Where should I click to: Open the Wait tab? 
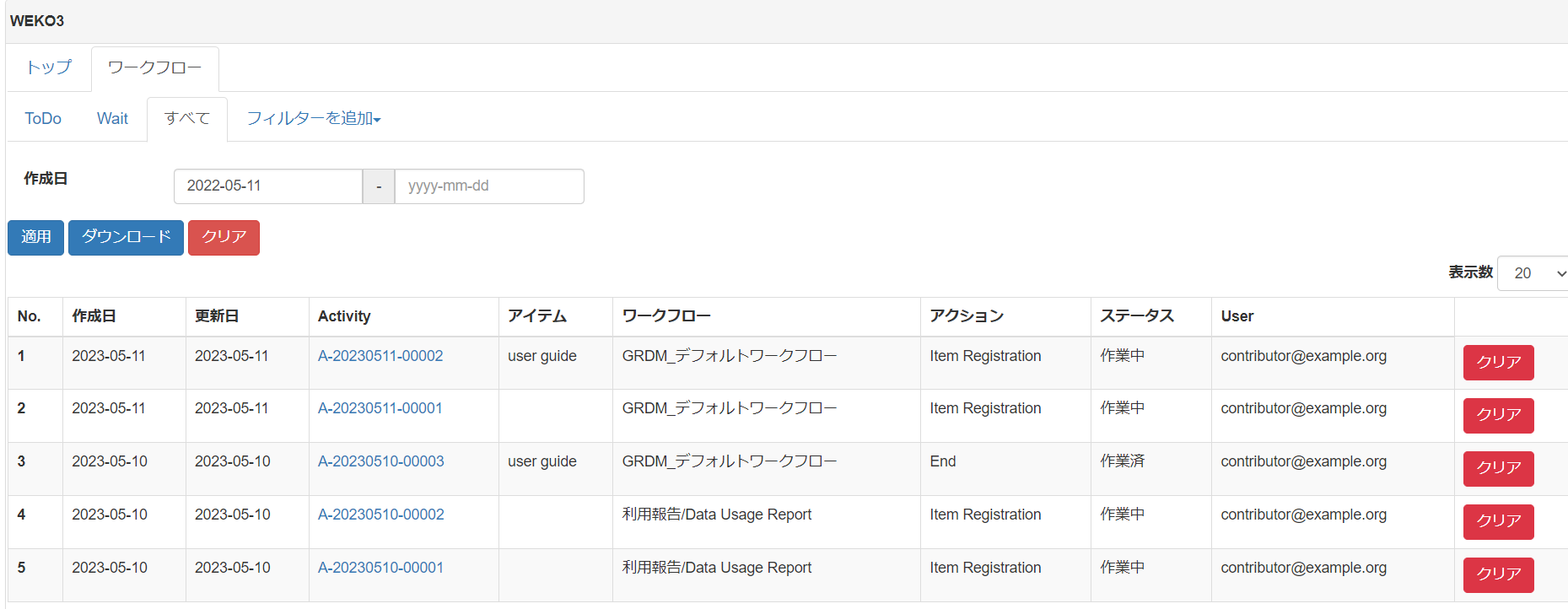[112, 119]
